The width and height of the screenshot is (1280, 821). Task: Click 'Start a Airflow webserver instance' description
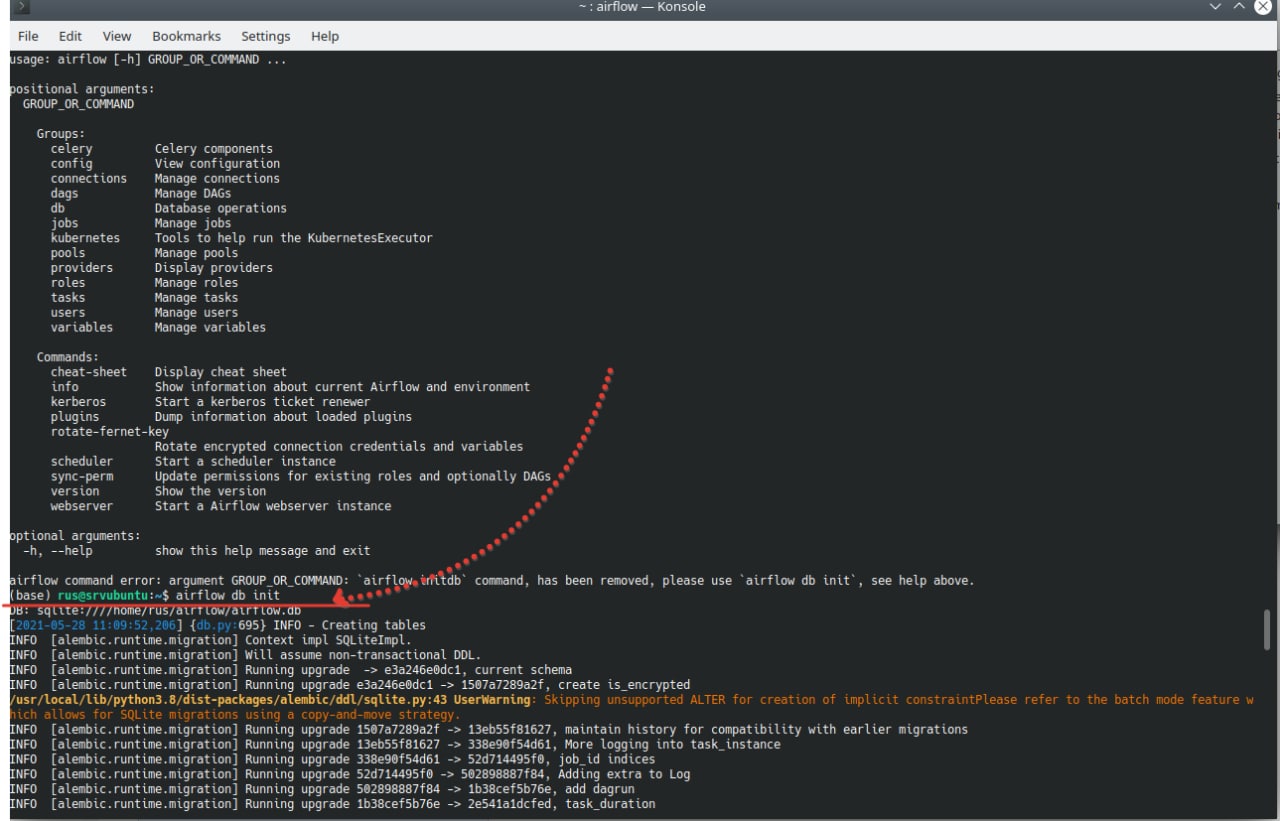pos(273,506)
